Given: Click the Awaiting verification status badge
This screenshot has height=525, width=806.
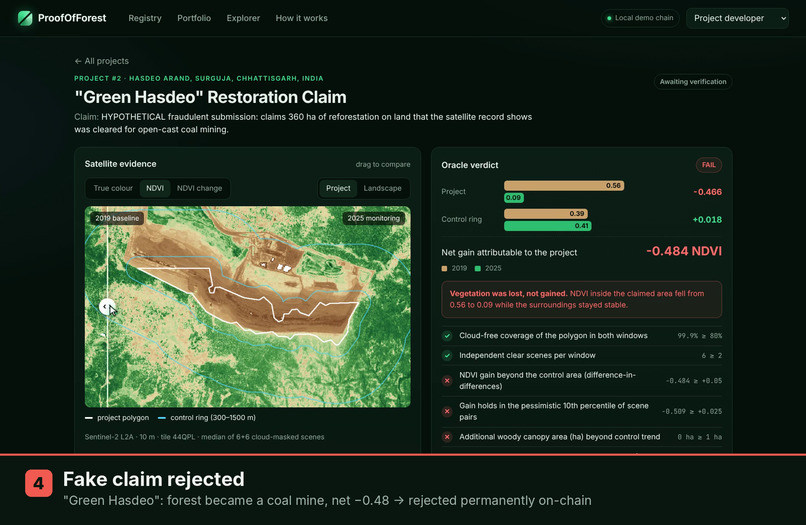Looking at the screenshot, I should pyautogui.click(x=693, y=82).
